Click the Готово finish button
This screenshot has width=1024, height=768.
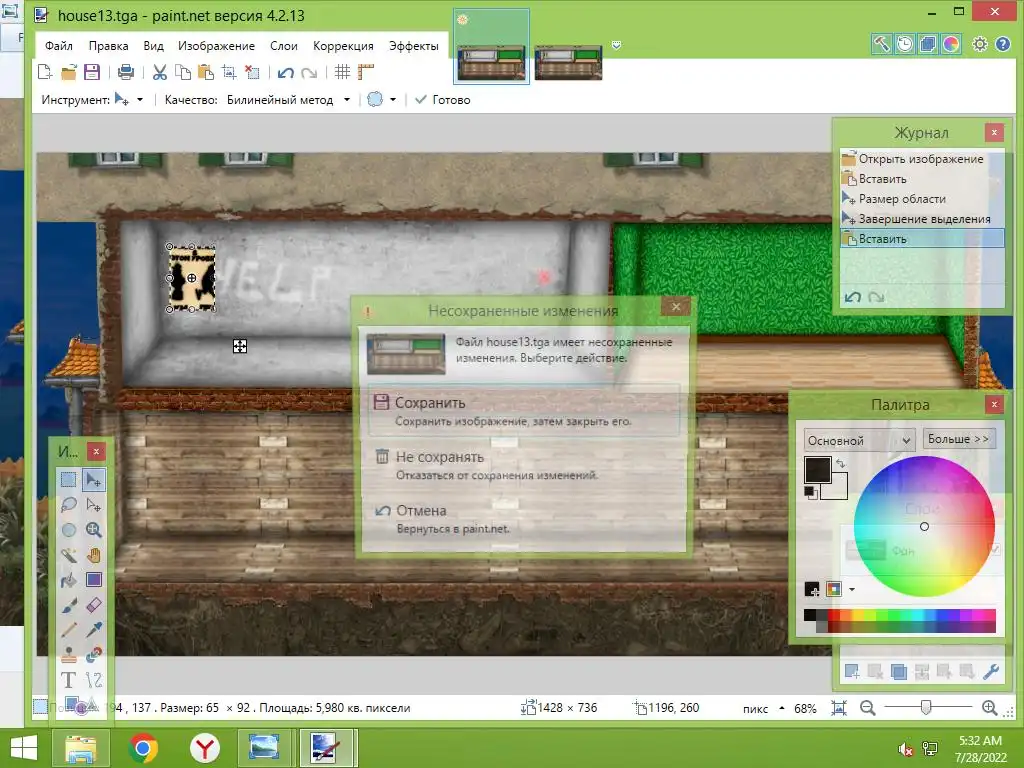[x=443, y=99]
